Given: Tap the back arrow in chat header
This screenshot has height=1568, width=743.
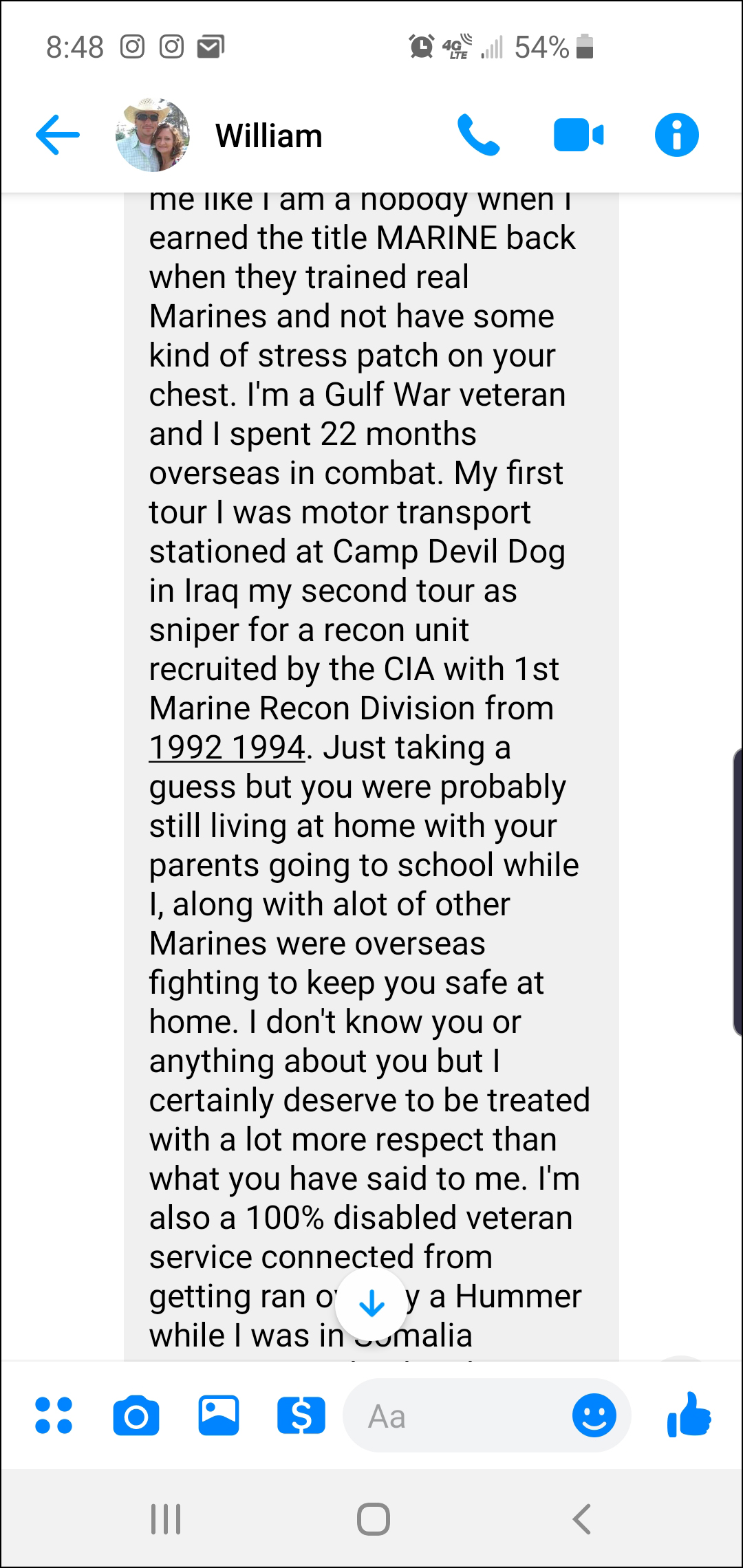Looking at the screenshot, I should click(58, 135).
